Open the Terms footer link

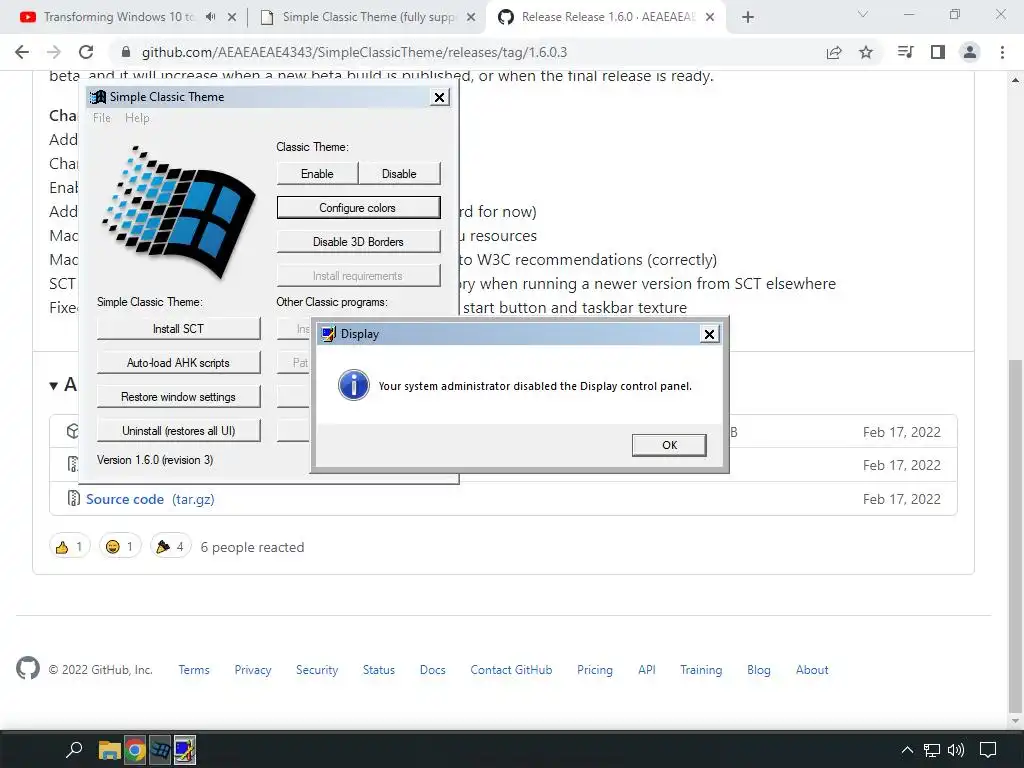[x=194, y=670]
